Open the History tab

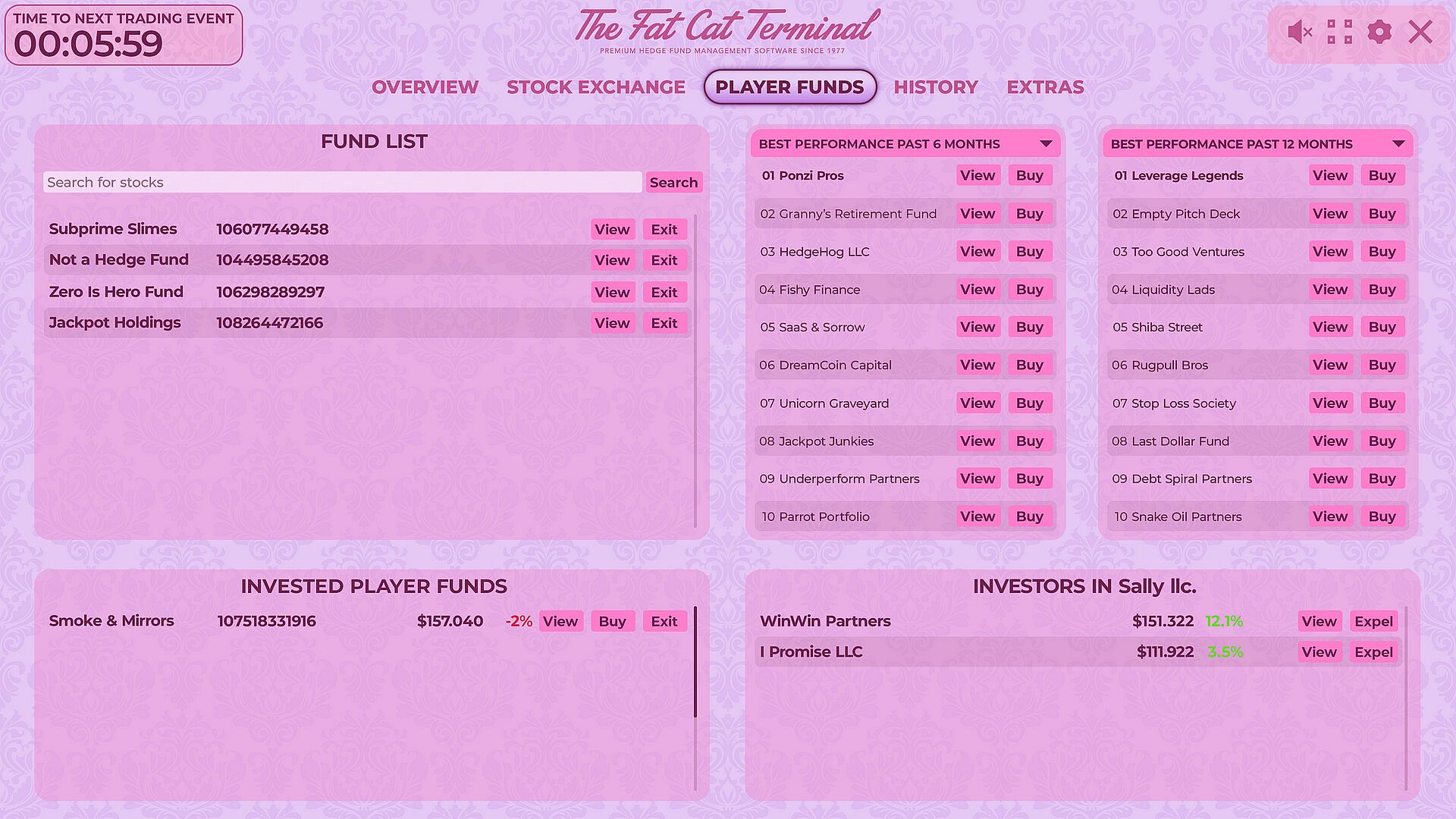[x=935, y=87]
